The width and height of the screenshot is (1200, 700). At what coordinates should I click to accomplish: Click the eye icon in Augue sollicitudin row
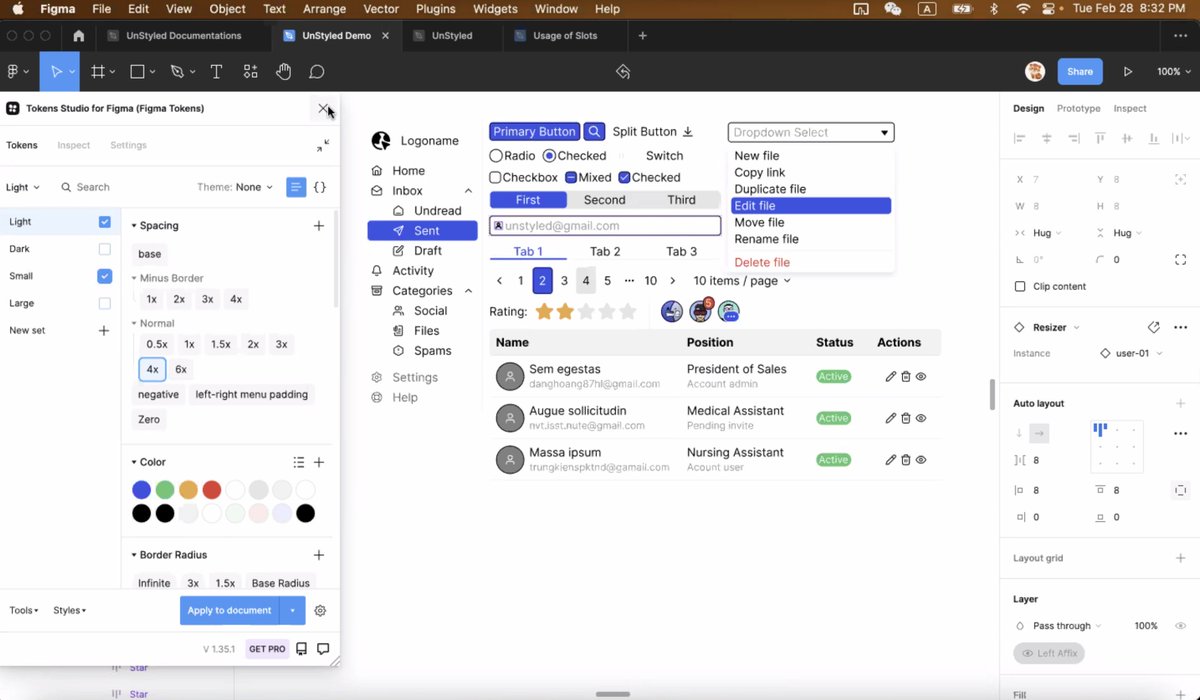click(921, 418)
